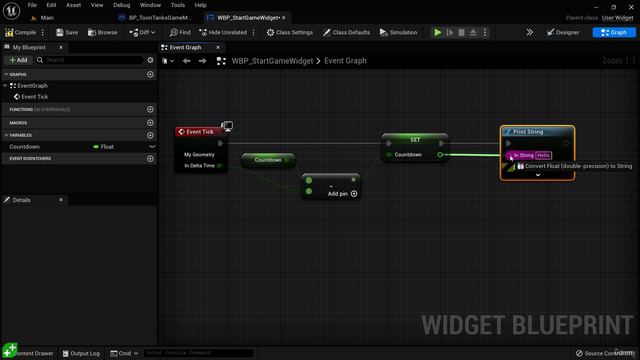Click the SET node Countdown output pin
Screen dimensions: 640x360
pos(440,155)
